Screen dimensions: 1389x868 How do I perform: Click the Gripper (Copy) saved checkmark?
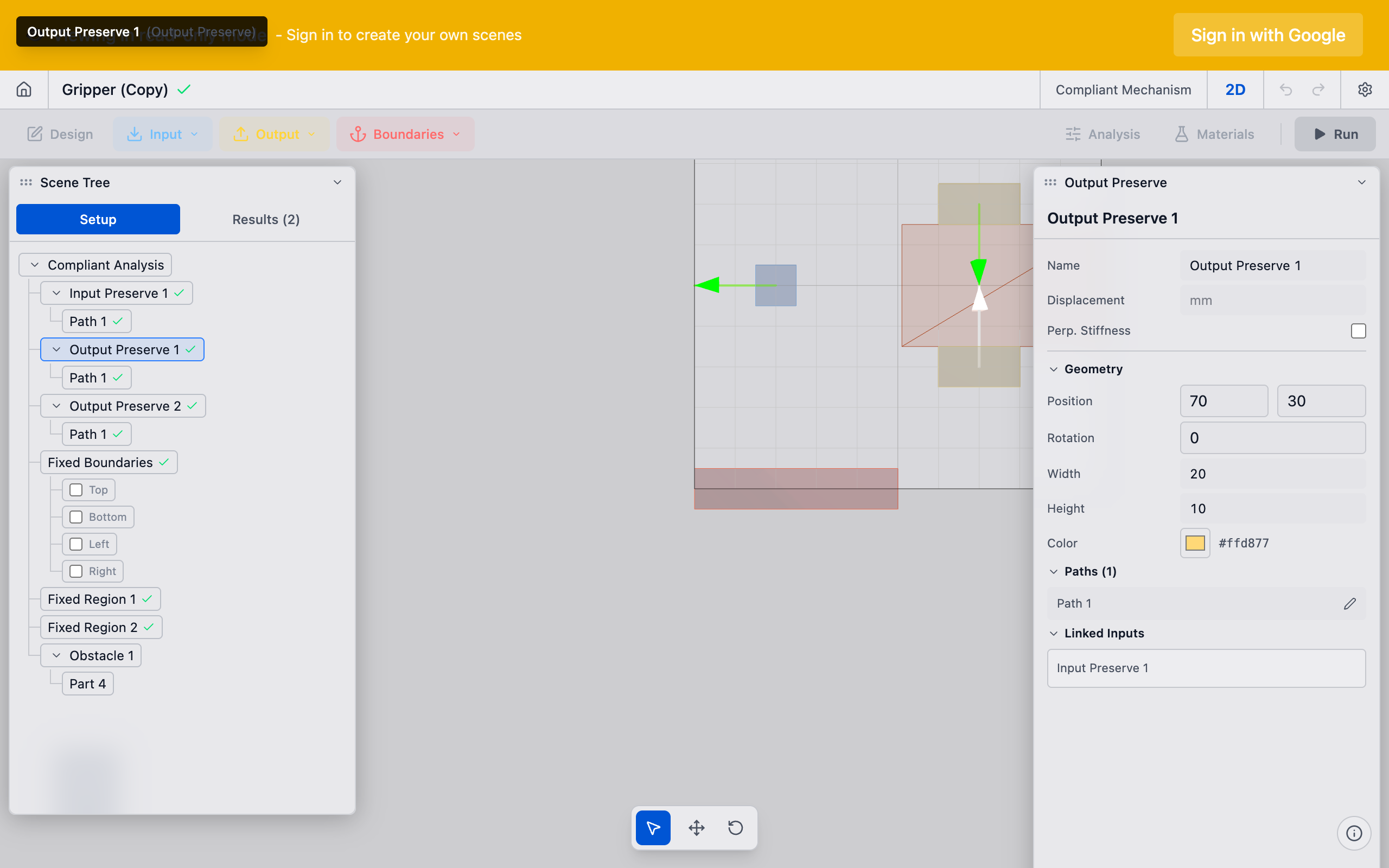(x=184, y=90)
